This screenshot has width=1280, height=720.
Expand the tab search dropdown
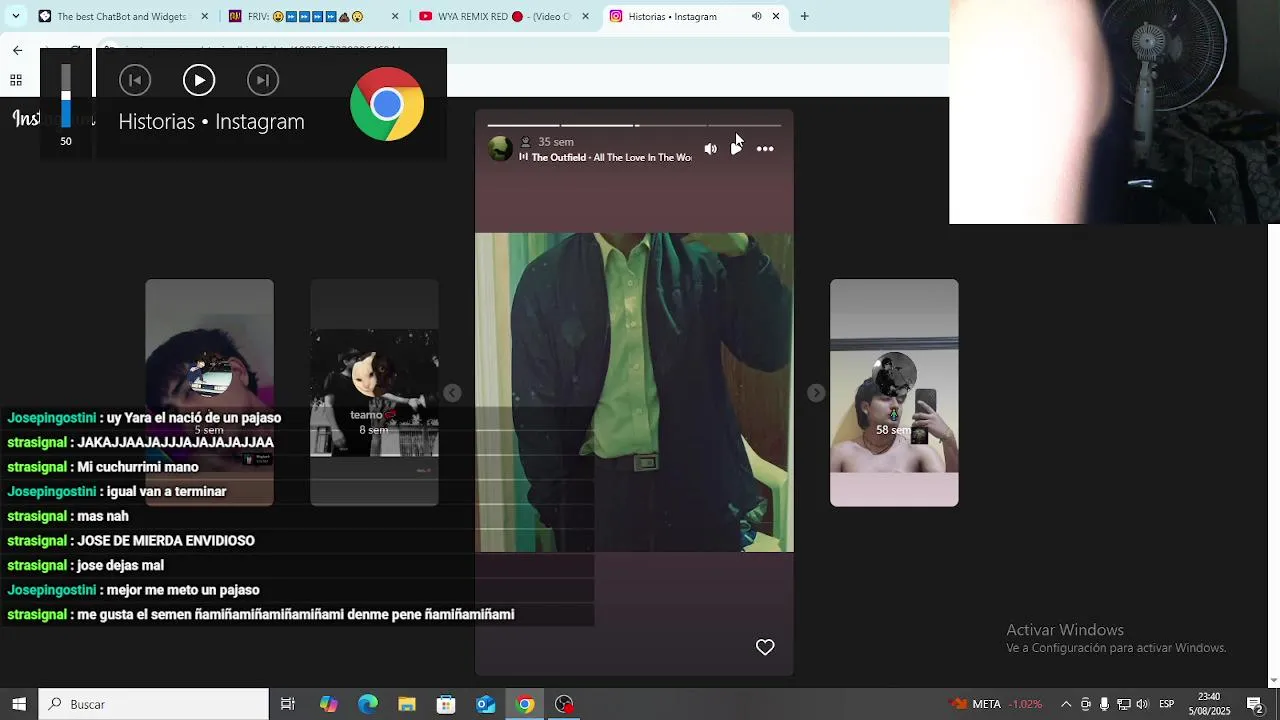pyautogui.click(x=15, y=16)
